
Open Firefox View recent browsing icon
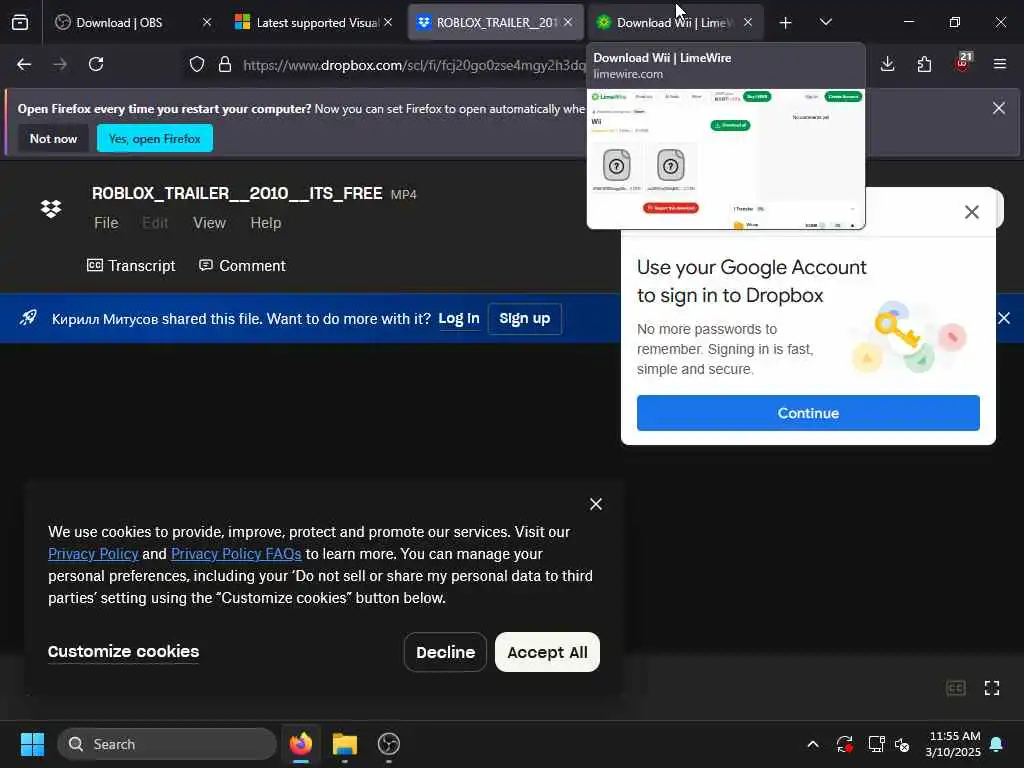[x=20, y=22]
